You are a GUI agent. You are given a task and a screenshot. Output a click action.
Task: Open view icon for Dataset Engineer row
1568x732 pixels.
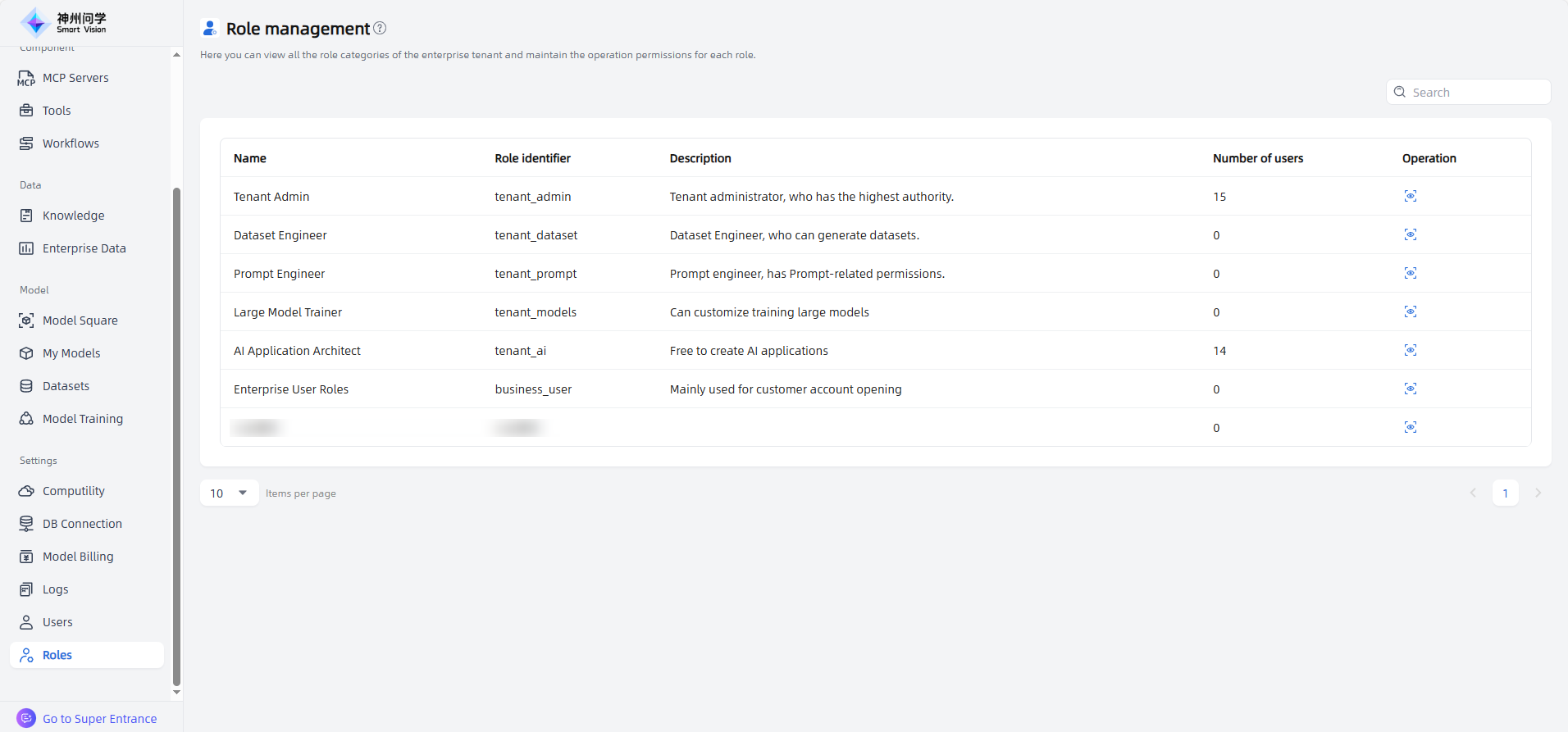(x=1410, y=235)
